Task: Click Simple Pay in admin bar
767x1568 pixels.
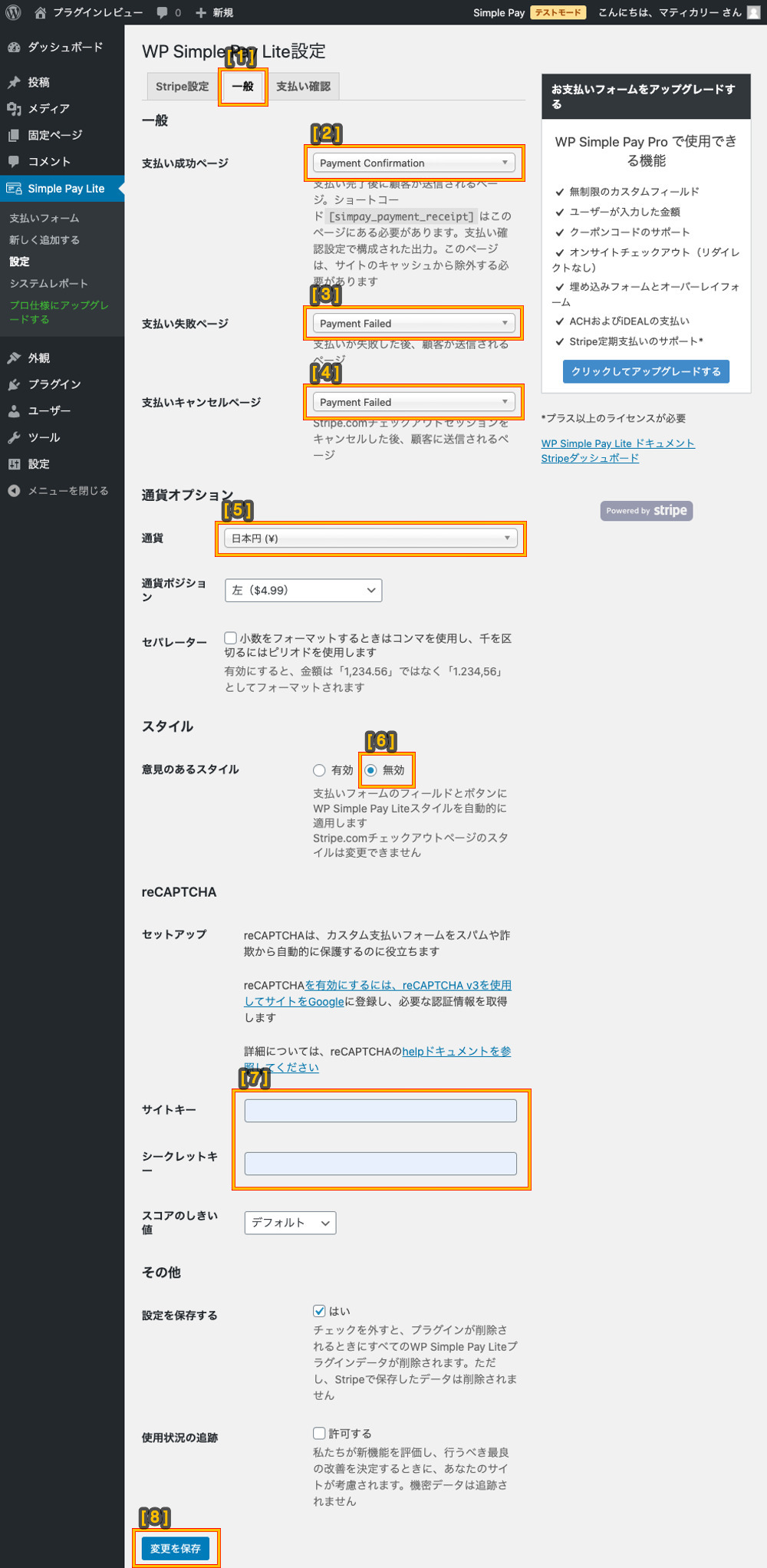Action: (x=499, y=12)
